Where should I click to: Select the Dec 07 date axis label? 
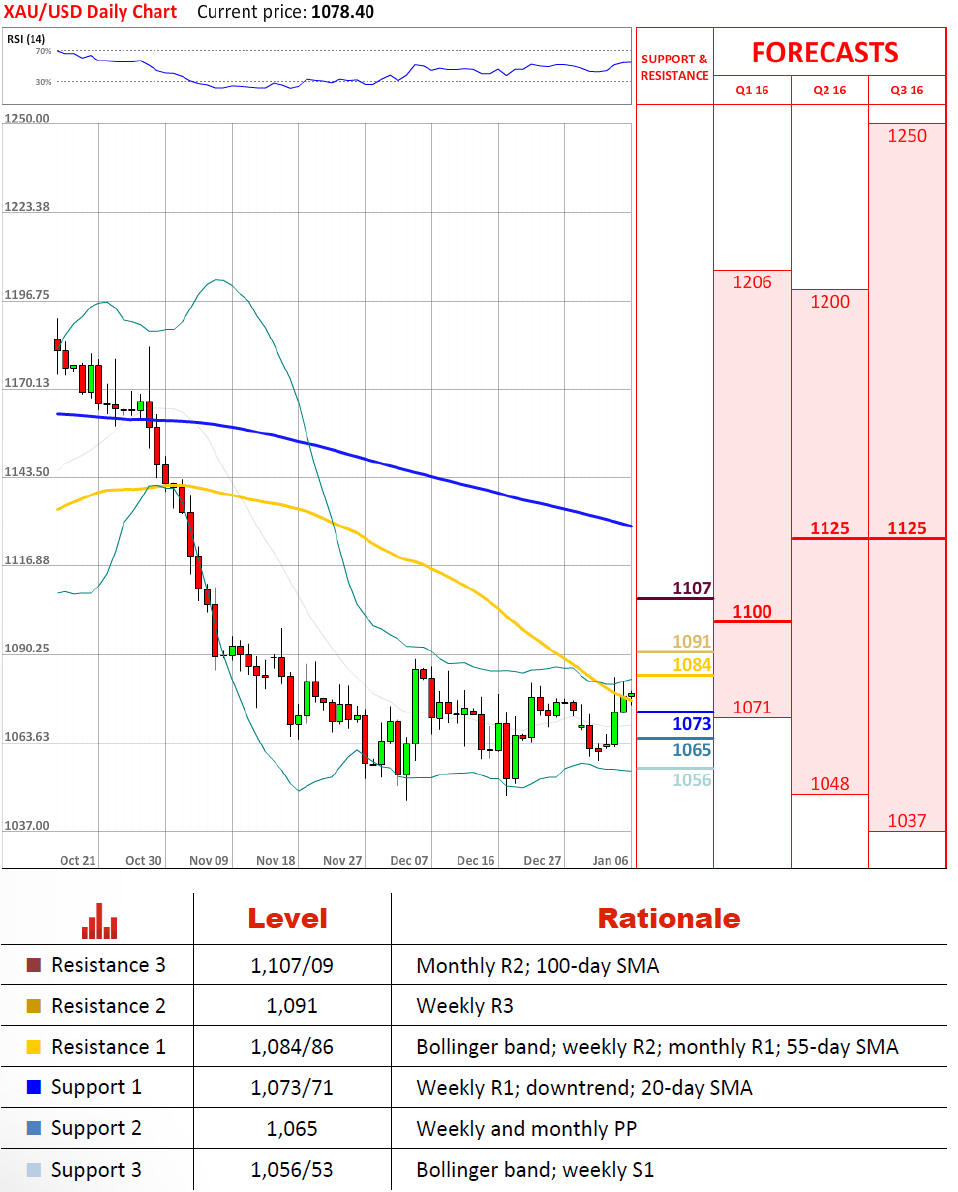click(409, 860)
